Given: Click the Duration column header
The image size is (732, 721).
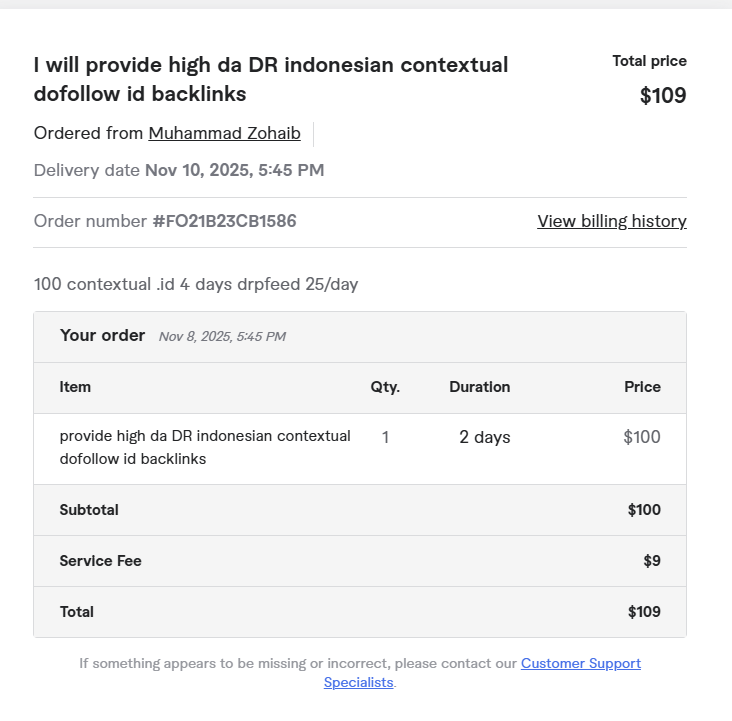Looking at the screenshot, I should pos(479,387).
